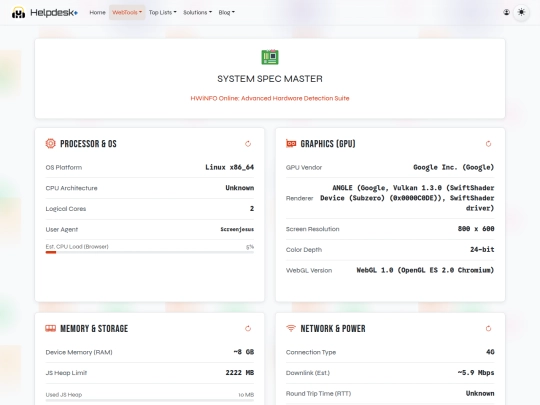Image resolution: width=540 pixels, height=405 pixels.
Task: Open the Home menu link
Action: click(x=97, y=12)
